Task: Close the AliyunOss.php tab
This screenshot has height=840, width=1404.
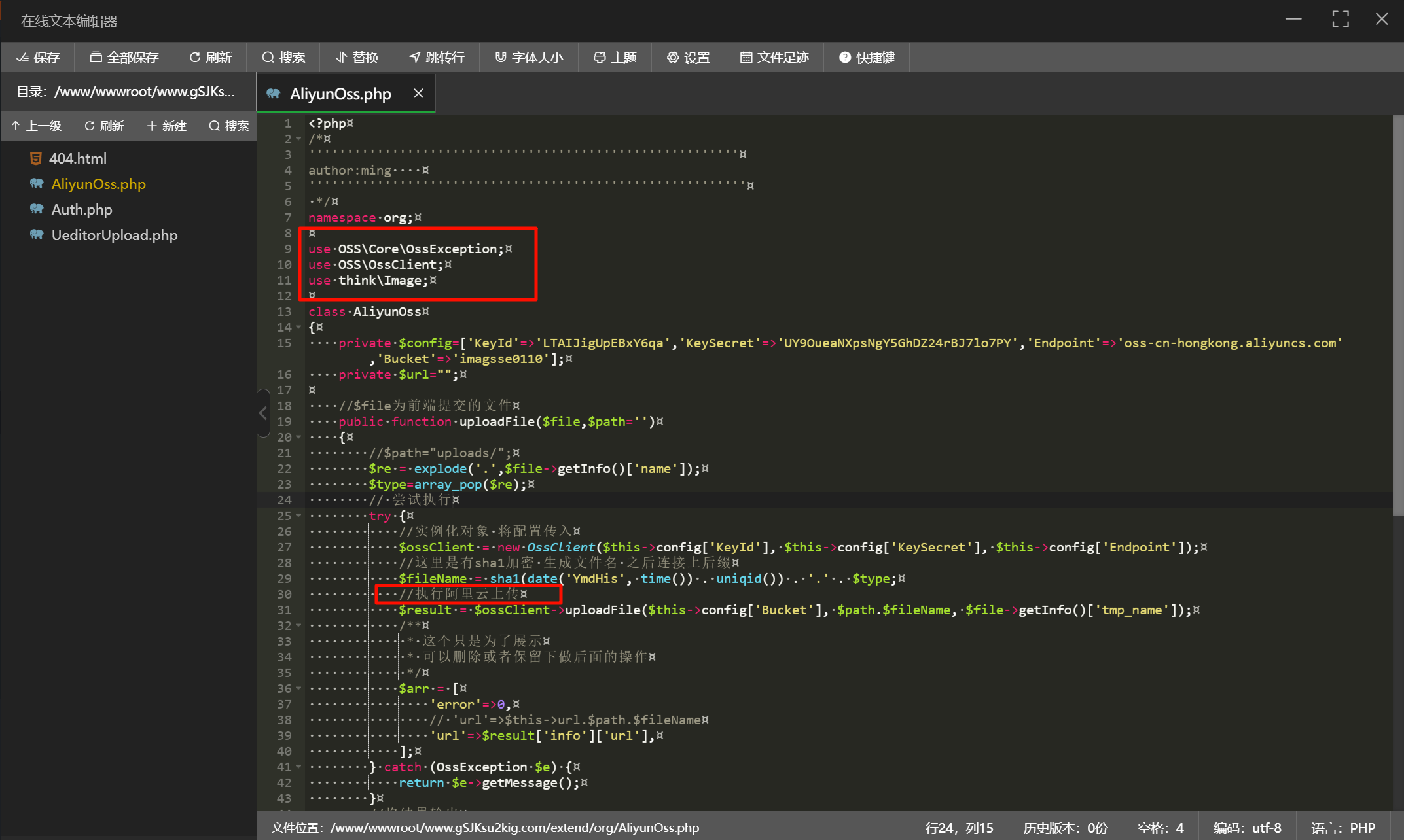Action: pyautogui.click(x=418, y=94)
